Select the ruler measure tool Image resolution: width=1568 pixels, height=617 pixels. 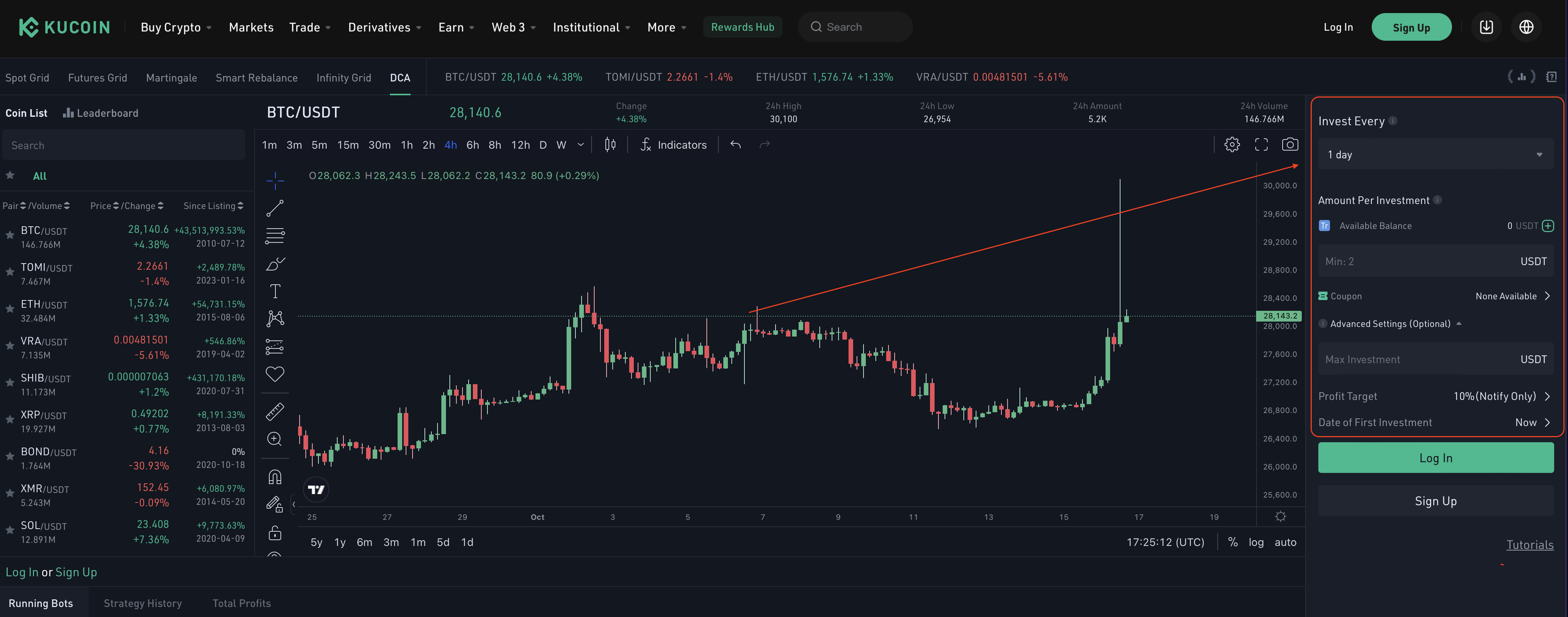275,412
